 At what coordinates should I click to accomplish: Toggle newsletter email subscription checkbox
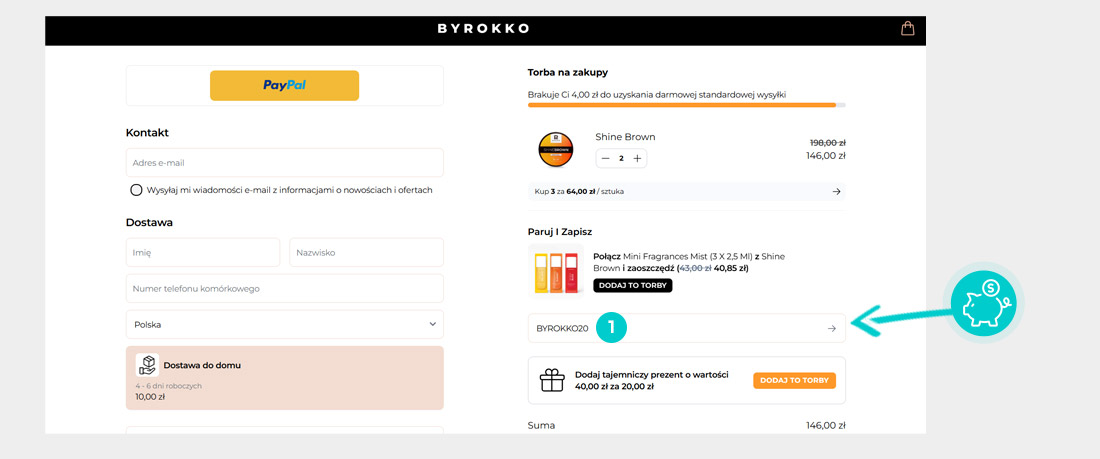coord(136,190)
